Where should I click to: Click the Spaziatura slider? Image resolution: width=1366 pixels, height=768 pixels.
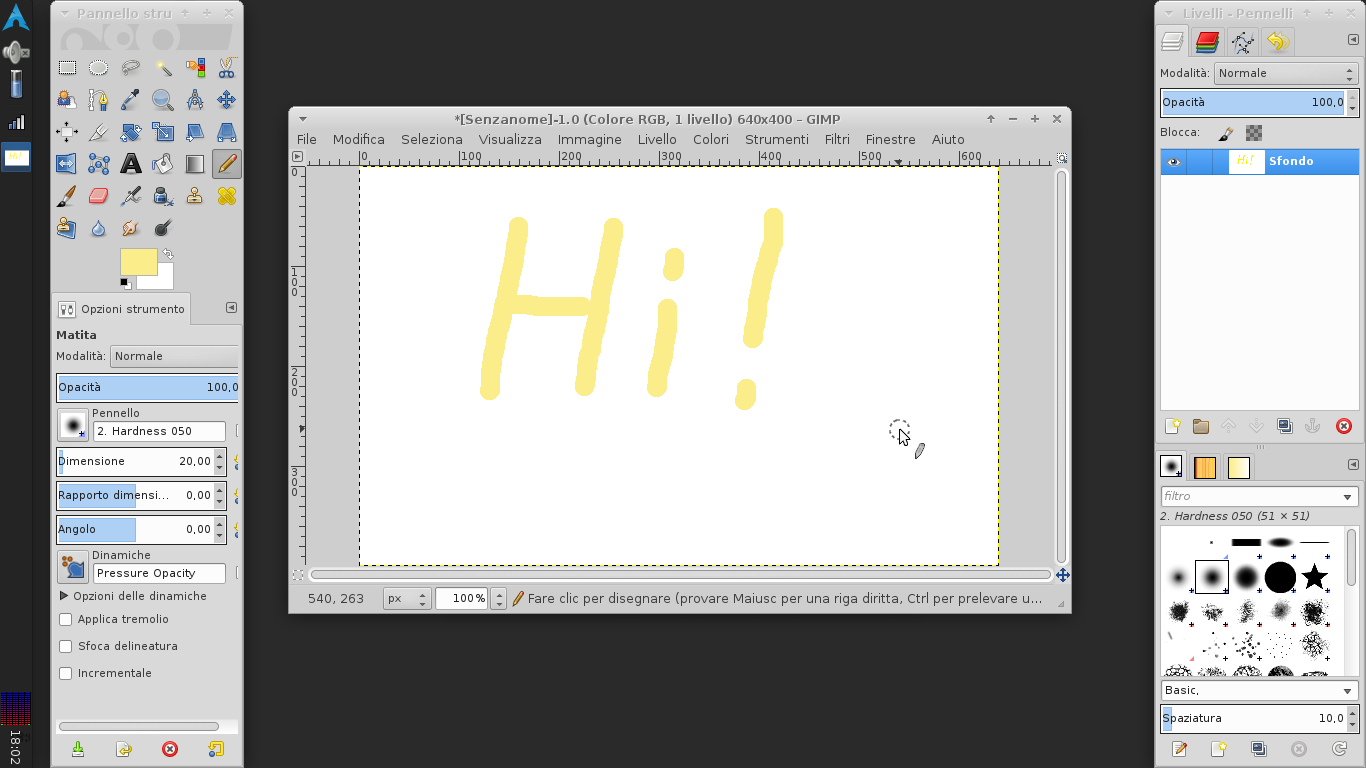click(x=1254, y=718)
